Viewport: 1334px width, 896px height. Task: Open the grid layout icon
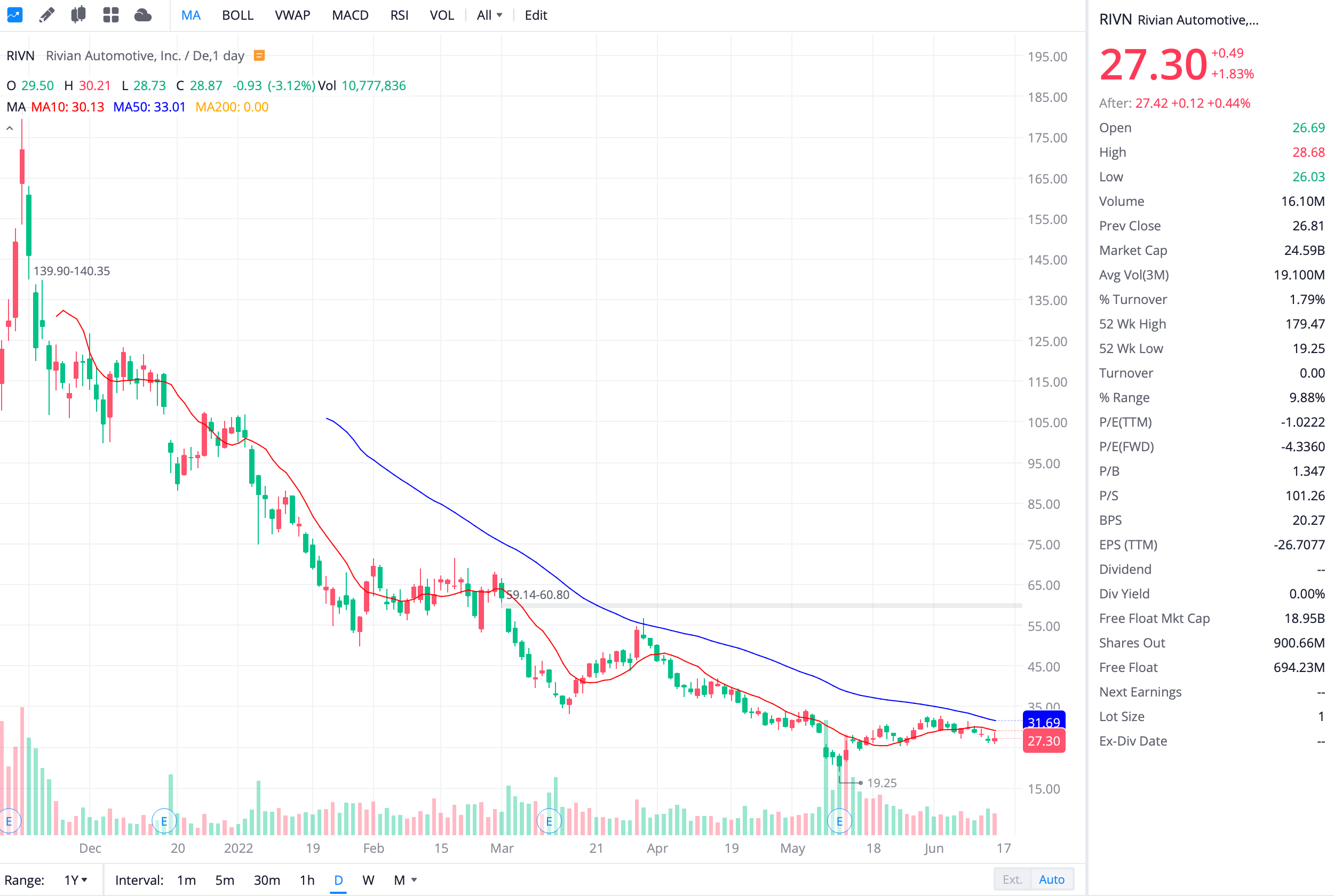(x=110, y=15)
